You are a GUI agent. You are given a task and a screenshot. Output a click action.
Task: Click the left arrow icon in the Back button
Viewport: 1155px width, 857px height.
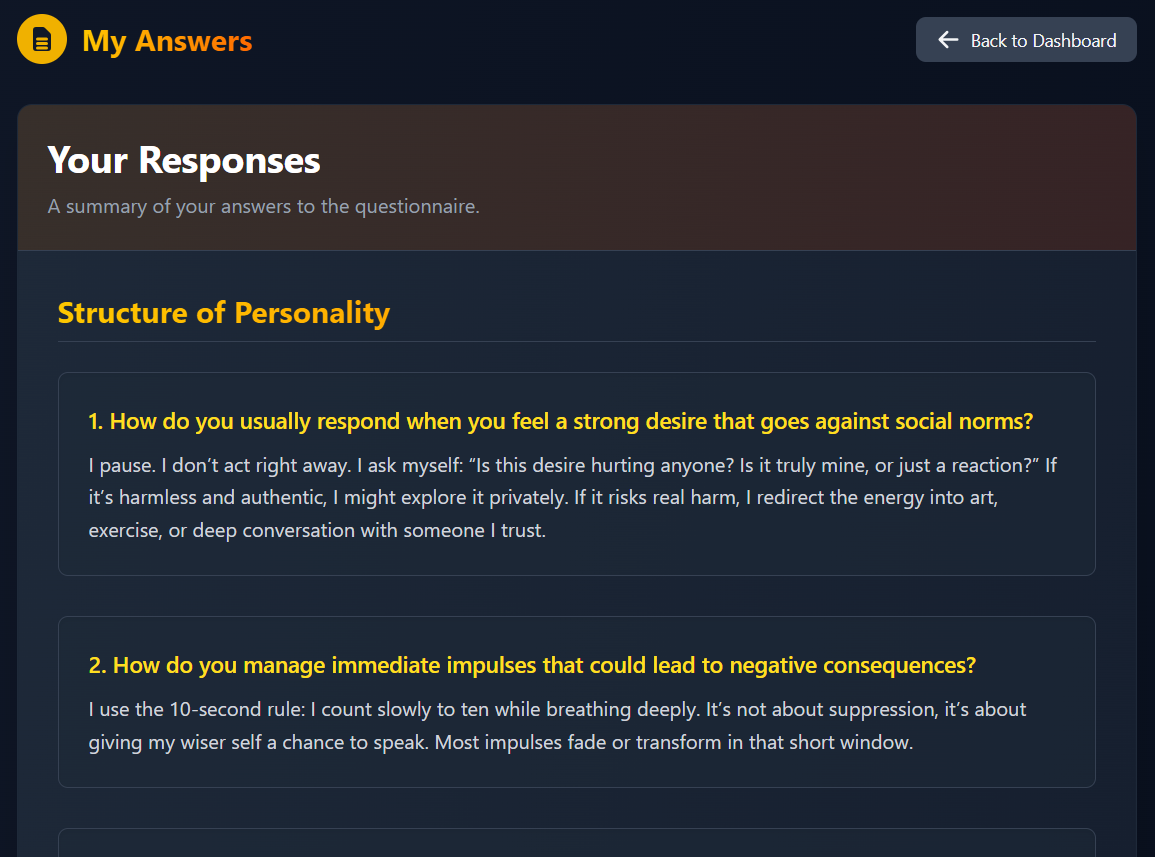point(948,40)
